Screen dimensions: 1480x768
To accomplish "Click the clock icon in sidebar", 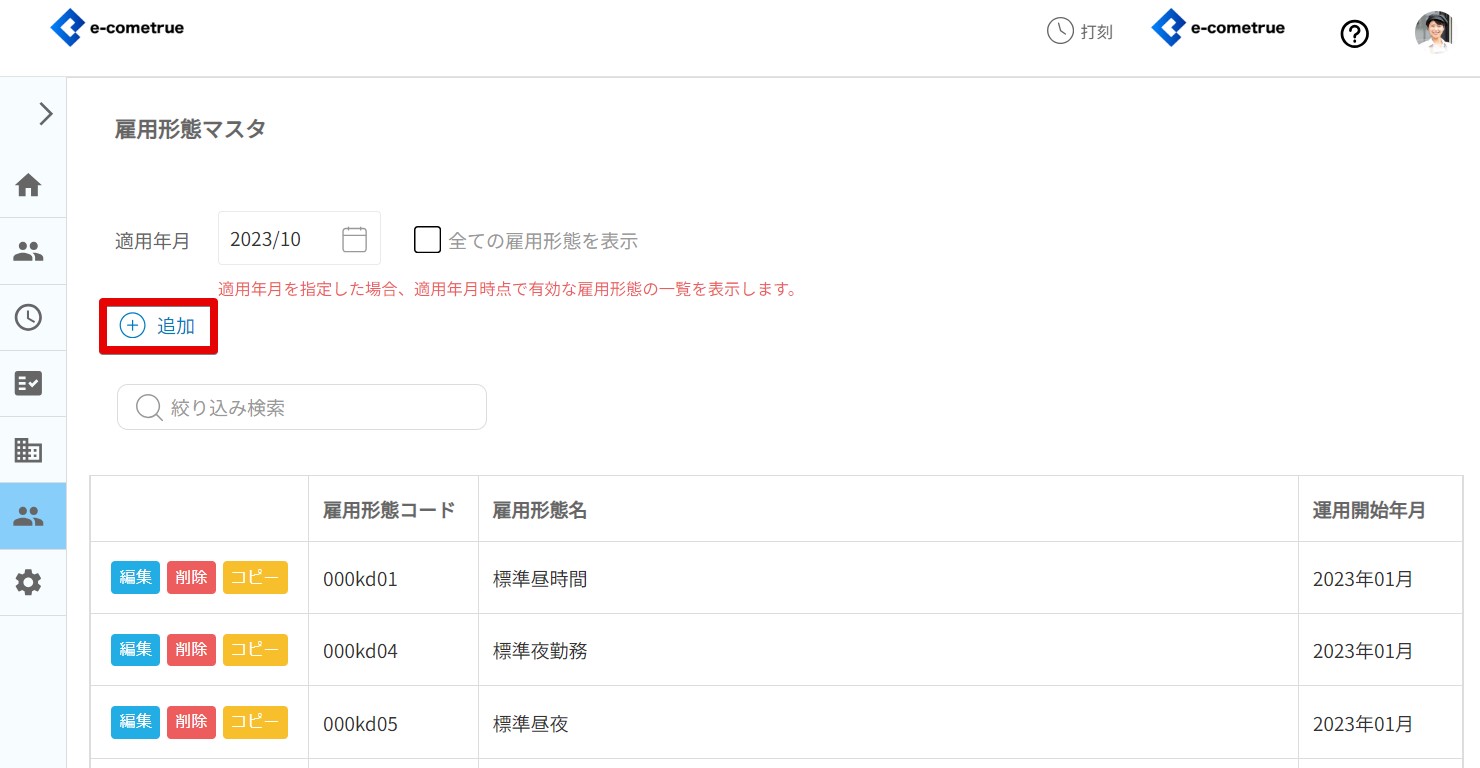I will [x=28, y=318].
